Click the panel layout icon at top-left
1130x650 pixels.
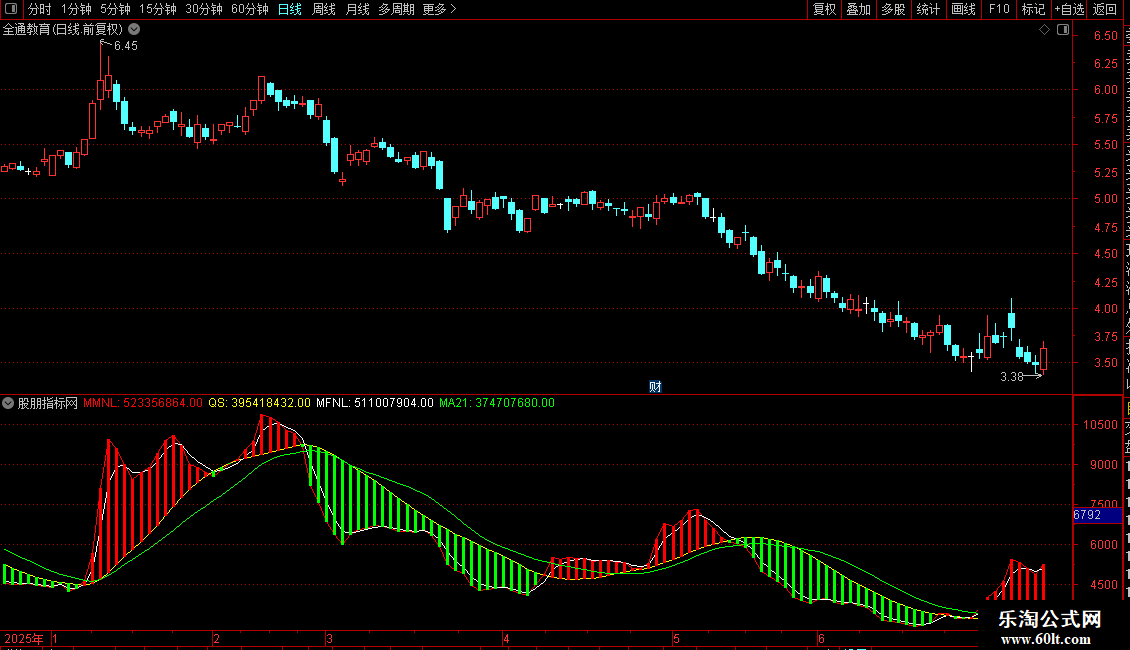[x=10, y=9]
